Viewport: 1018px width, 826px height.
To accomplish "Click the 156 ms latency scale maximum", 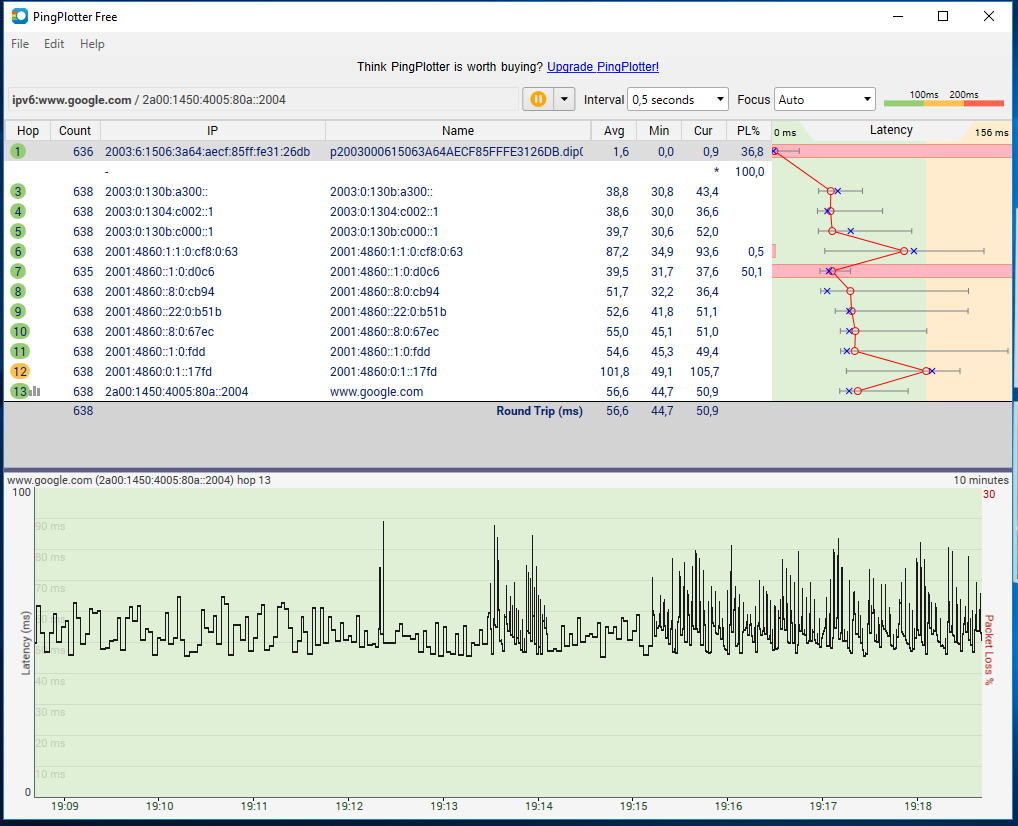I will tap(991, 132).
